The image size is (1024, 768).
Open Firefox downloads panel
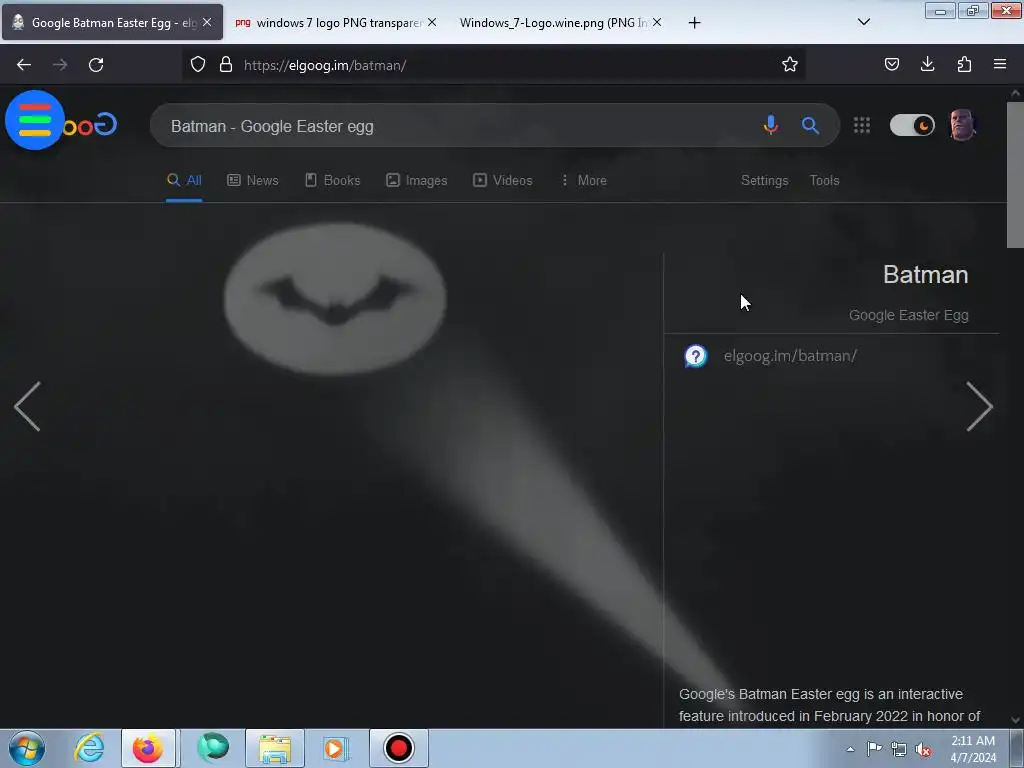point(927,64)
